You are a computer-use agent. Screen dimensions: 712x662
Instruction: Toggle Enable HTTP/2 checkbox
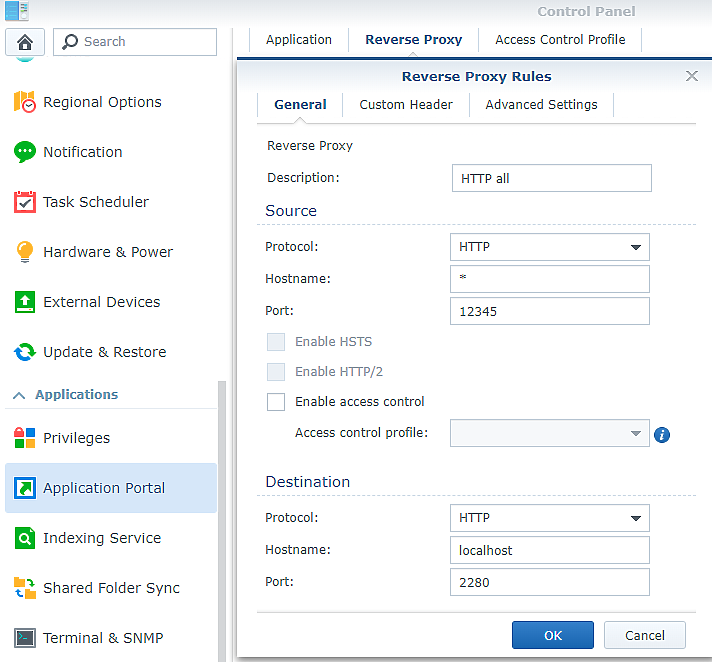276,372
